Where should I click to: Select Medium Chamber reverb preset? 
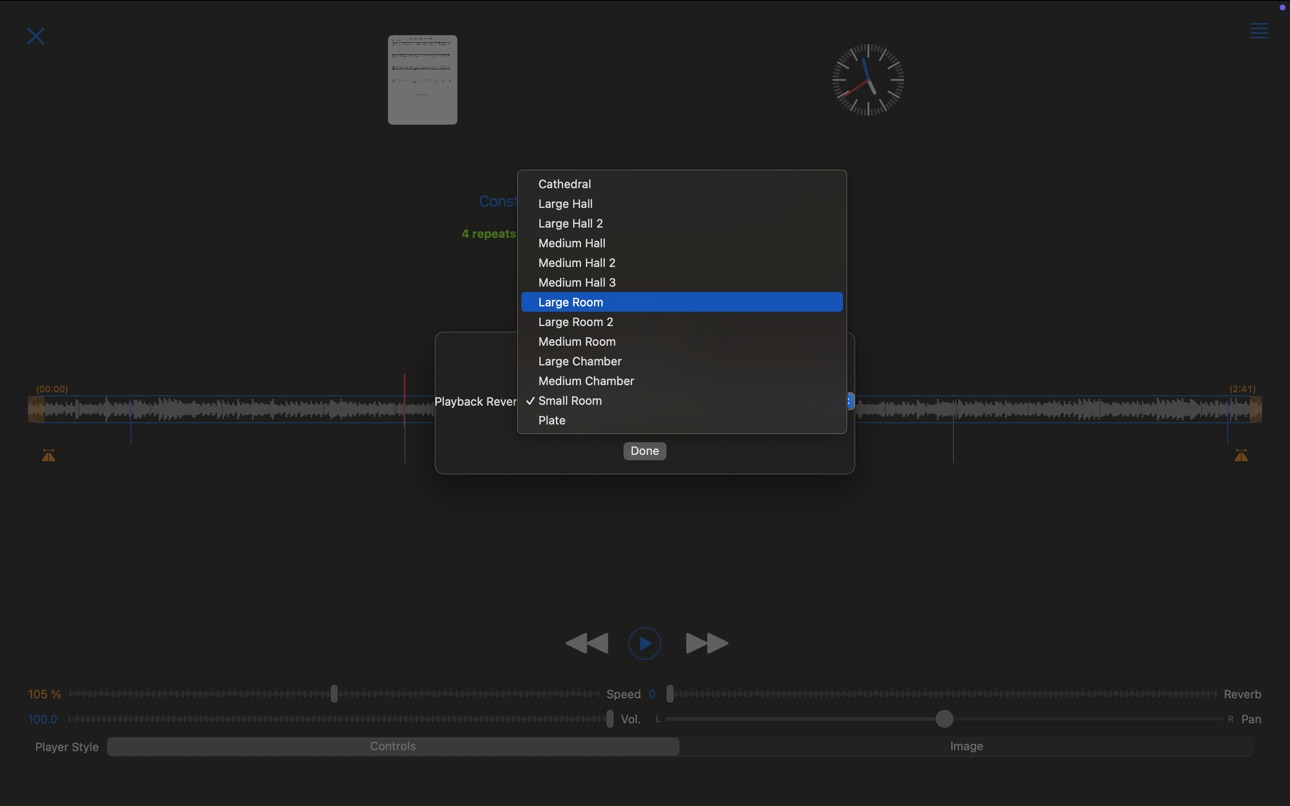(x=682, y=381)
